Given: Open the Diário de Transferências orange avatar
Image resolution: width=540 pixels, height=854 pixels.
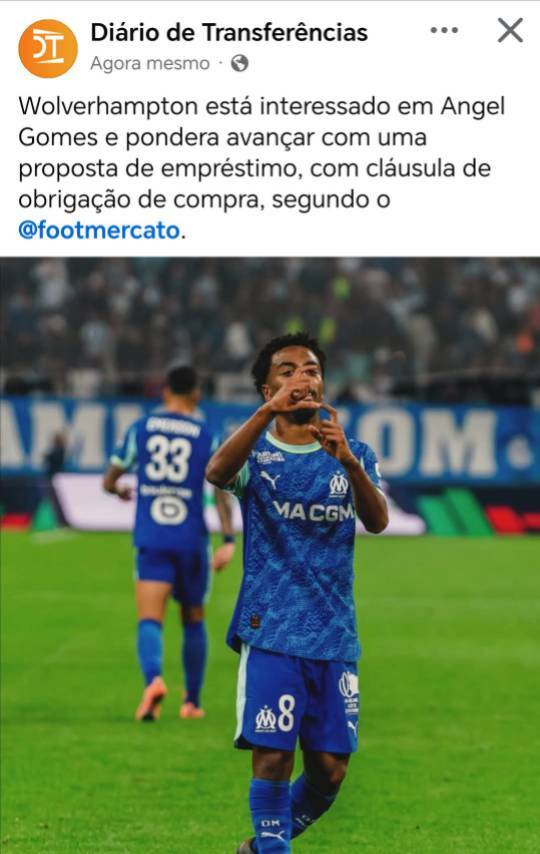Looking at the screenshot, I should (48, 48).
